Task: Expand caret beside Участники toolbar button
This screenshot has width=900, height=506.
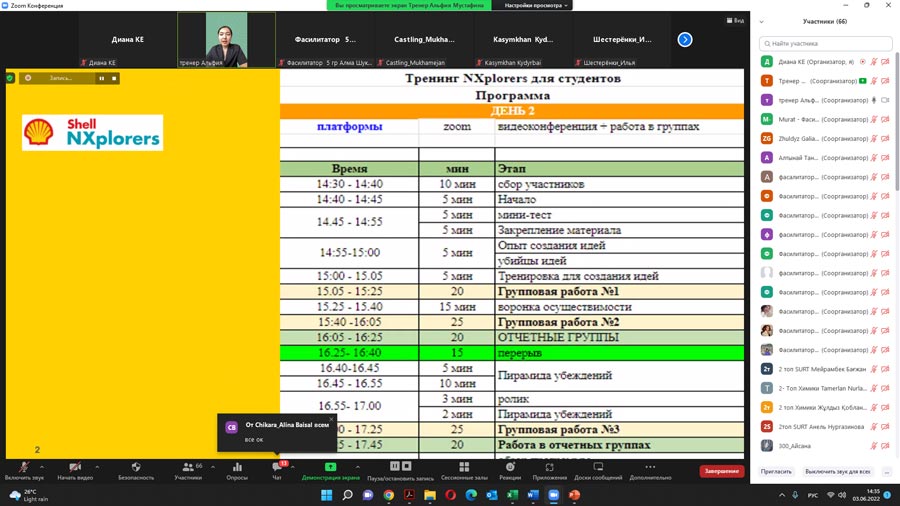Action: click(x=213, y=466)
